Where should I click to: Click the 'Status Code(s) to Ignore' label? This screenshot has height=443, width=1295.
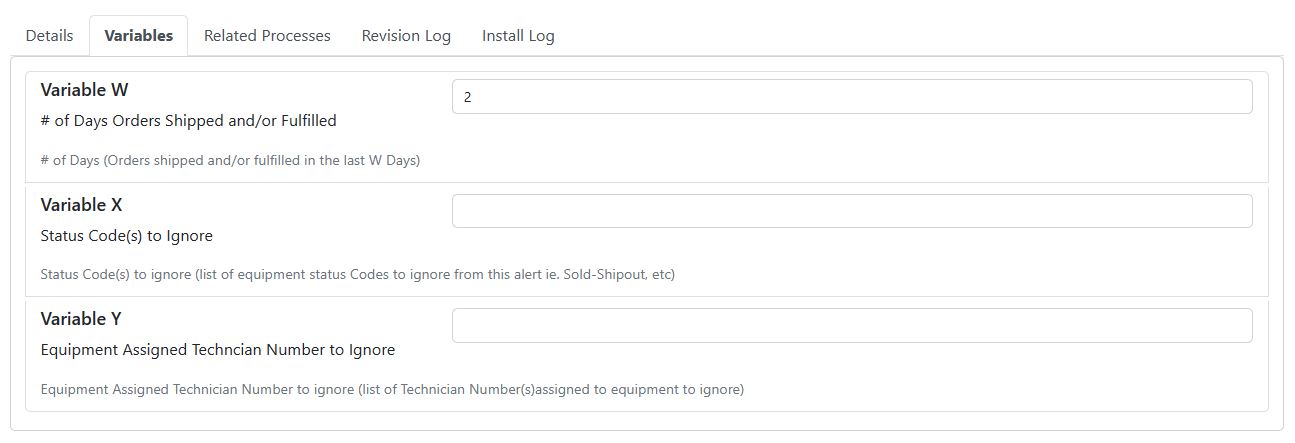tap(126, 236)
